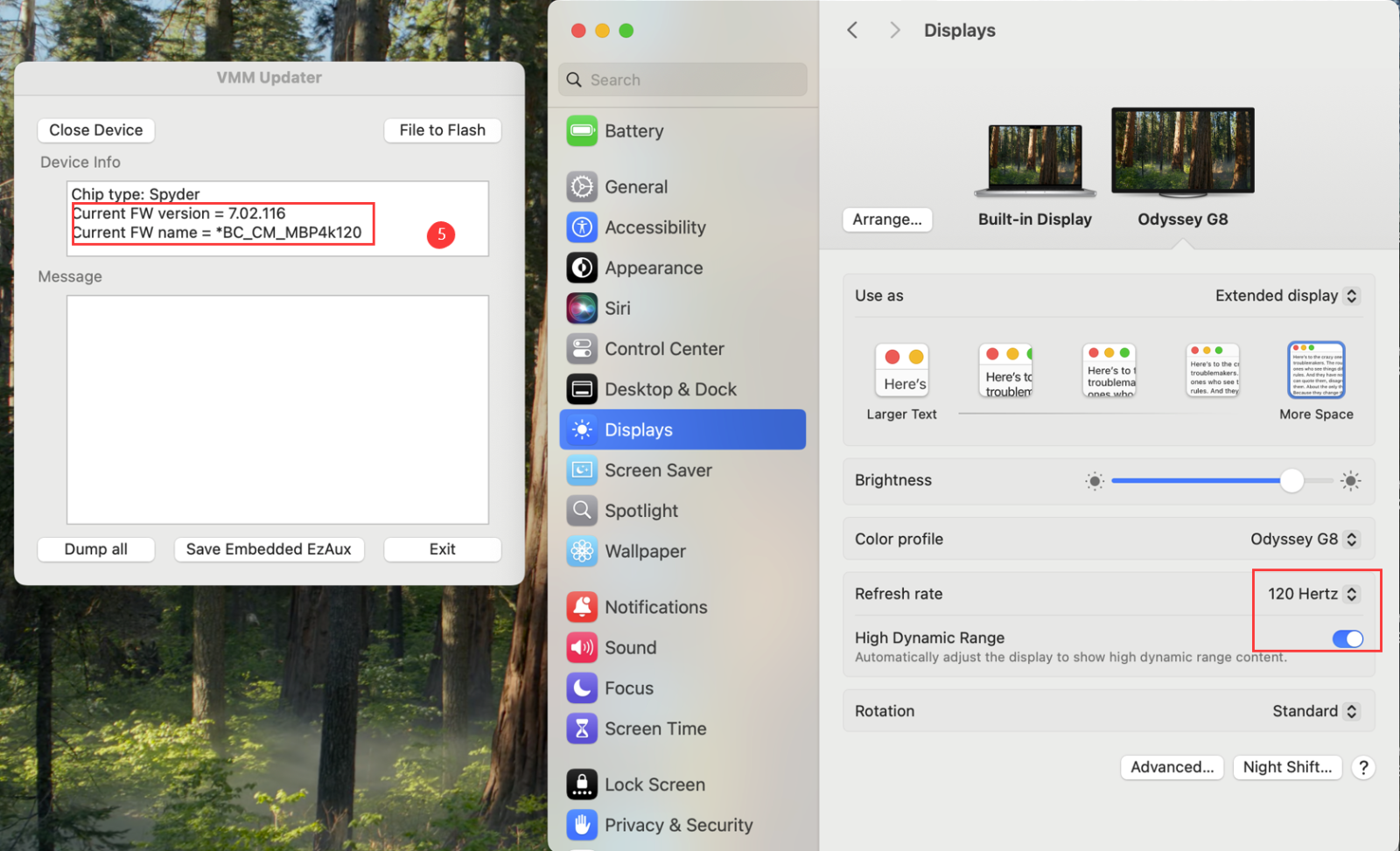This screenshot has height=851, width=1400.
Task: Click the Notifications bell icon
Action: point(582,607)
